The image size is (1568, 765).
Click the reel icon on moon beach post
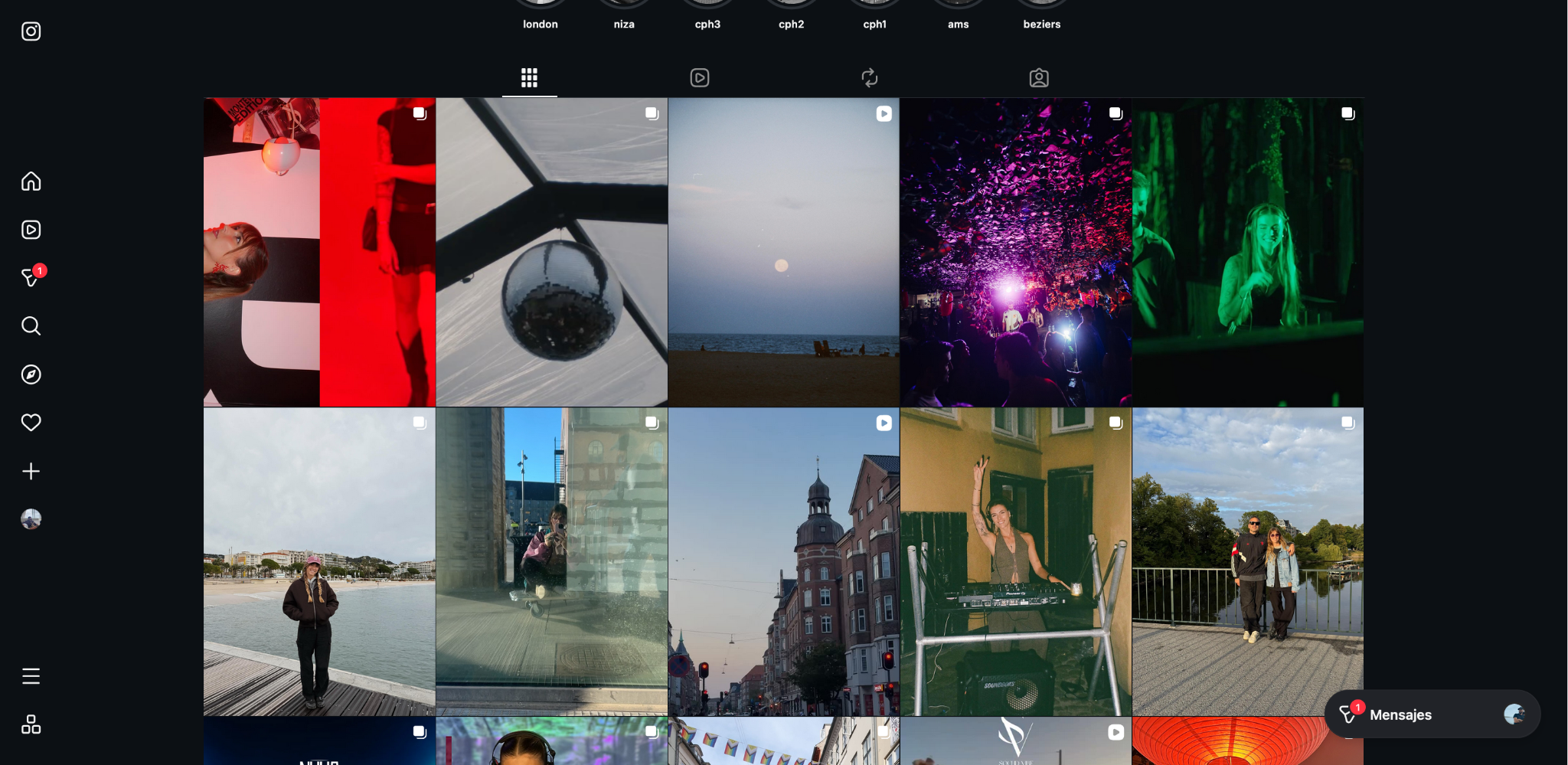point(884,113)
